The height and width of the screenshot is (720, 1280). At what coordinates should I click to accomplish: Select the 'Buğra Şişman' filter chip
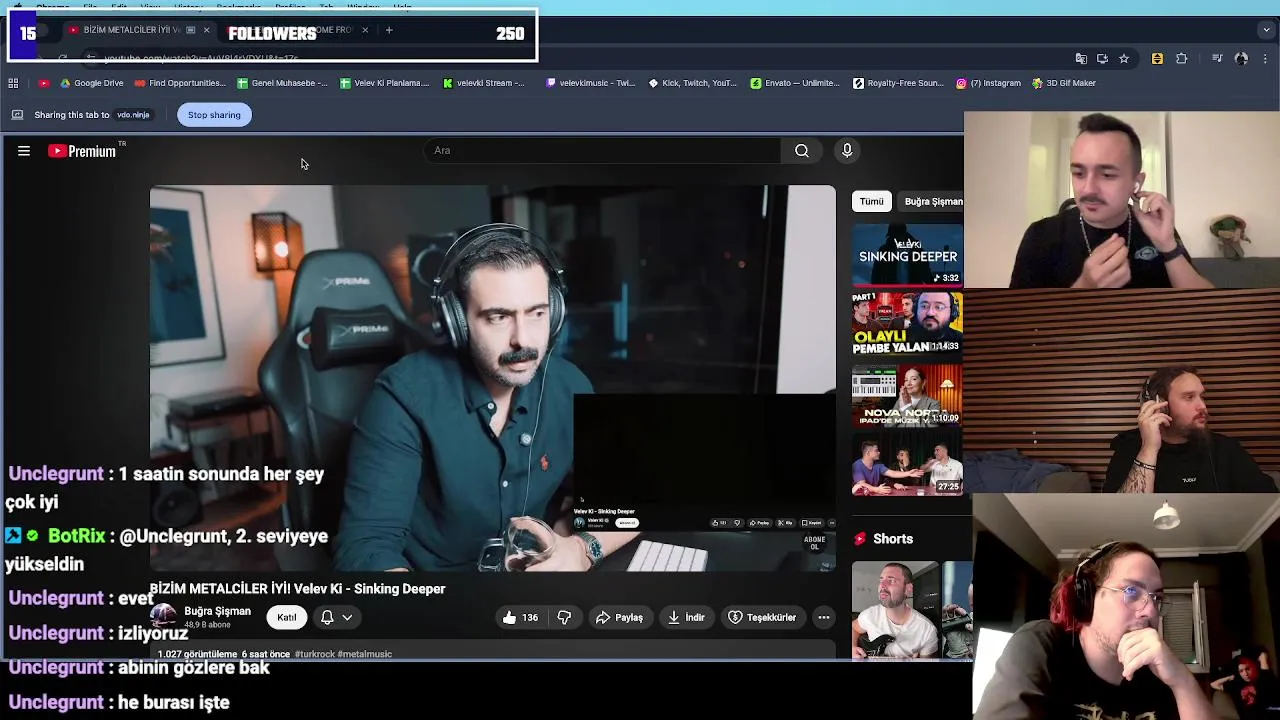(932, 201)
